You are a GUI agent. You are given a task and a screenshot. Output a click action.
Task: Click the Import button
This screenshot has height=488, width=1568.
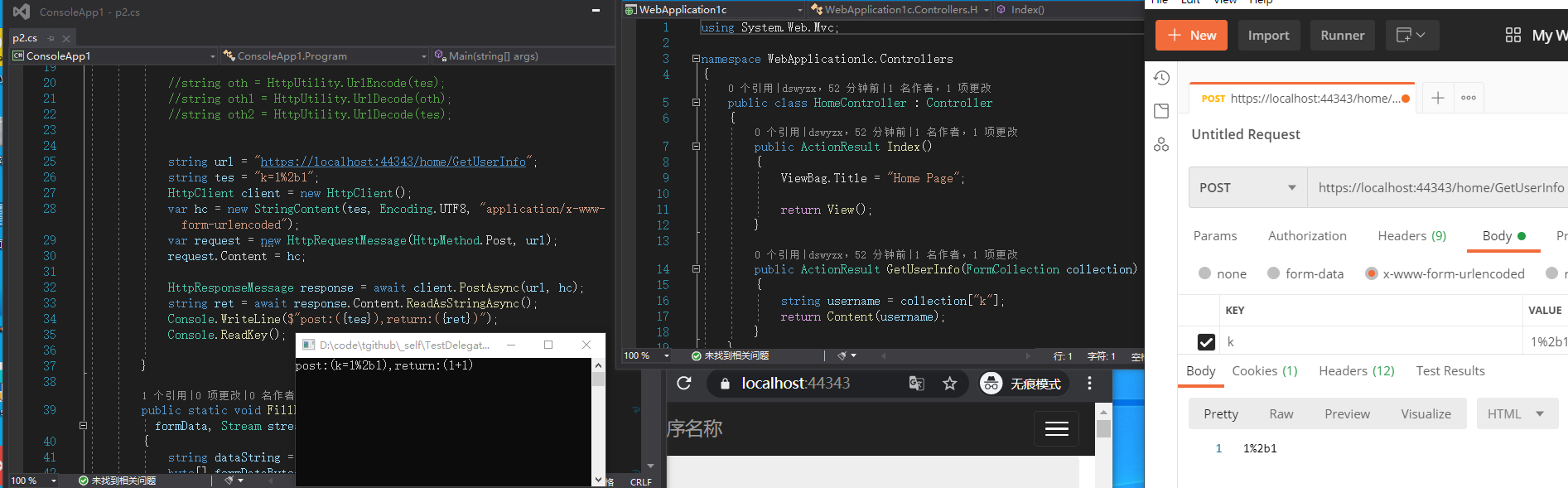(1268, 35)
